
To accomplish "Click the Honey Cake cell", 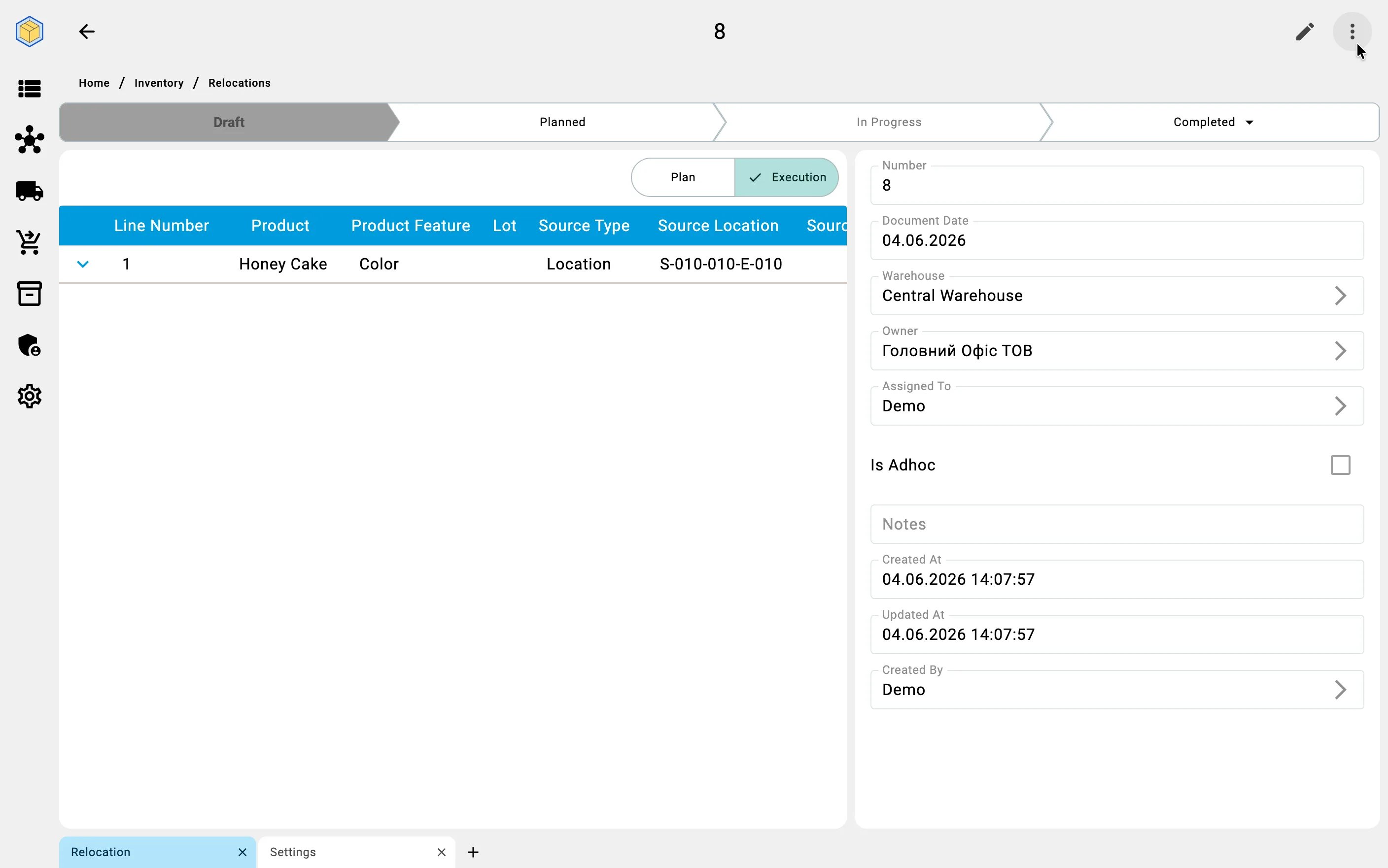I will (283, 264).
